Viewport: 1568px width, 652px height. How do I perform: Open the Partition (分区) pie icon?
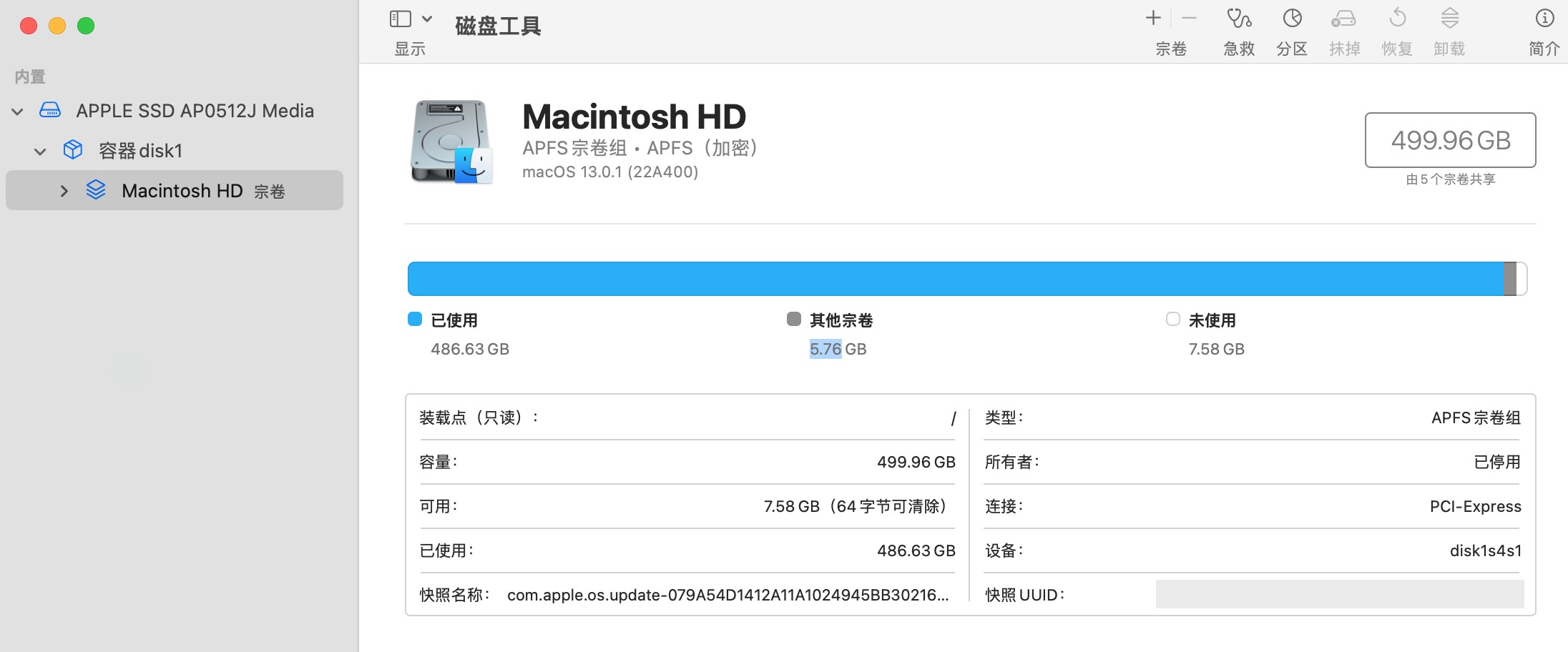click(1292, 19)
